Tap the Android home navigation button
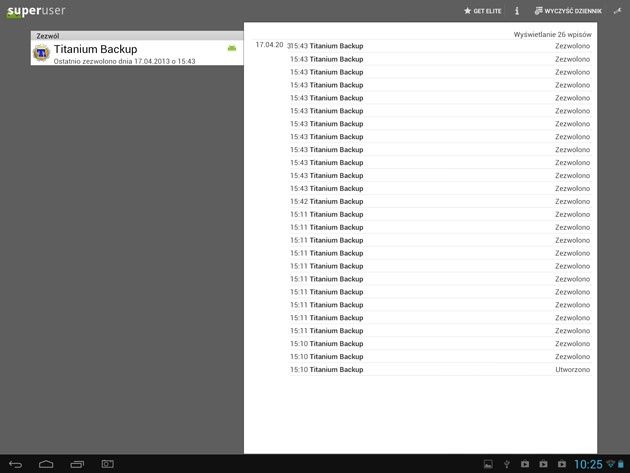This screenshot has height=473, width=630. pos(46,465)
